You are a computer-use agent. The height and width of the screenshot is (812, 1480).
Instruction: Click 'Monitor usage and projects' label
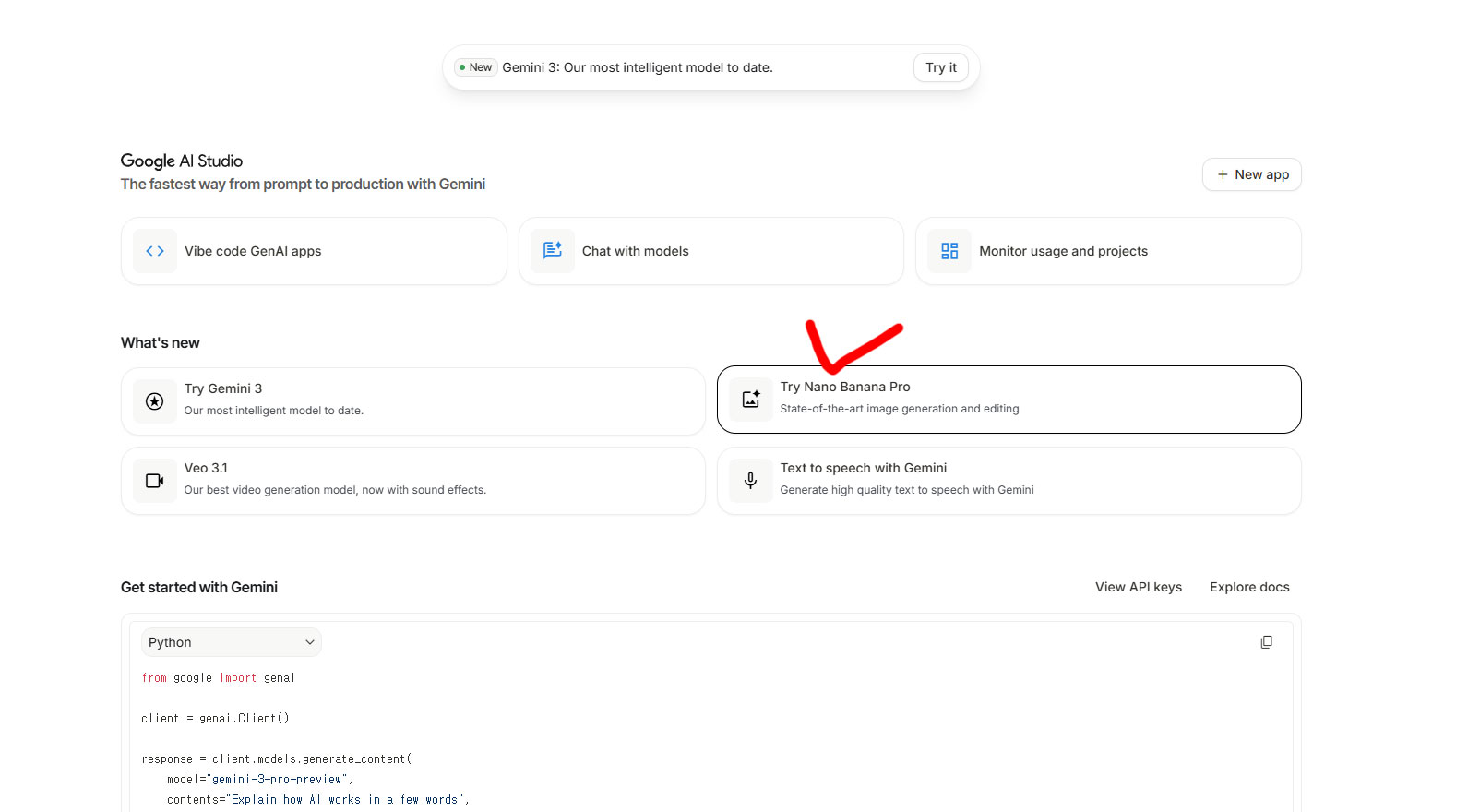(1064, 251)
